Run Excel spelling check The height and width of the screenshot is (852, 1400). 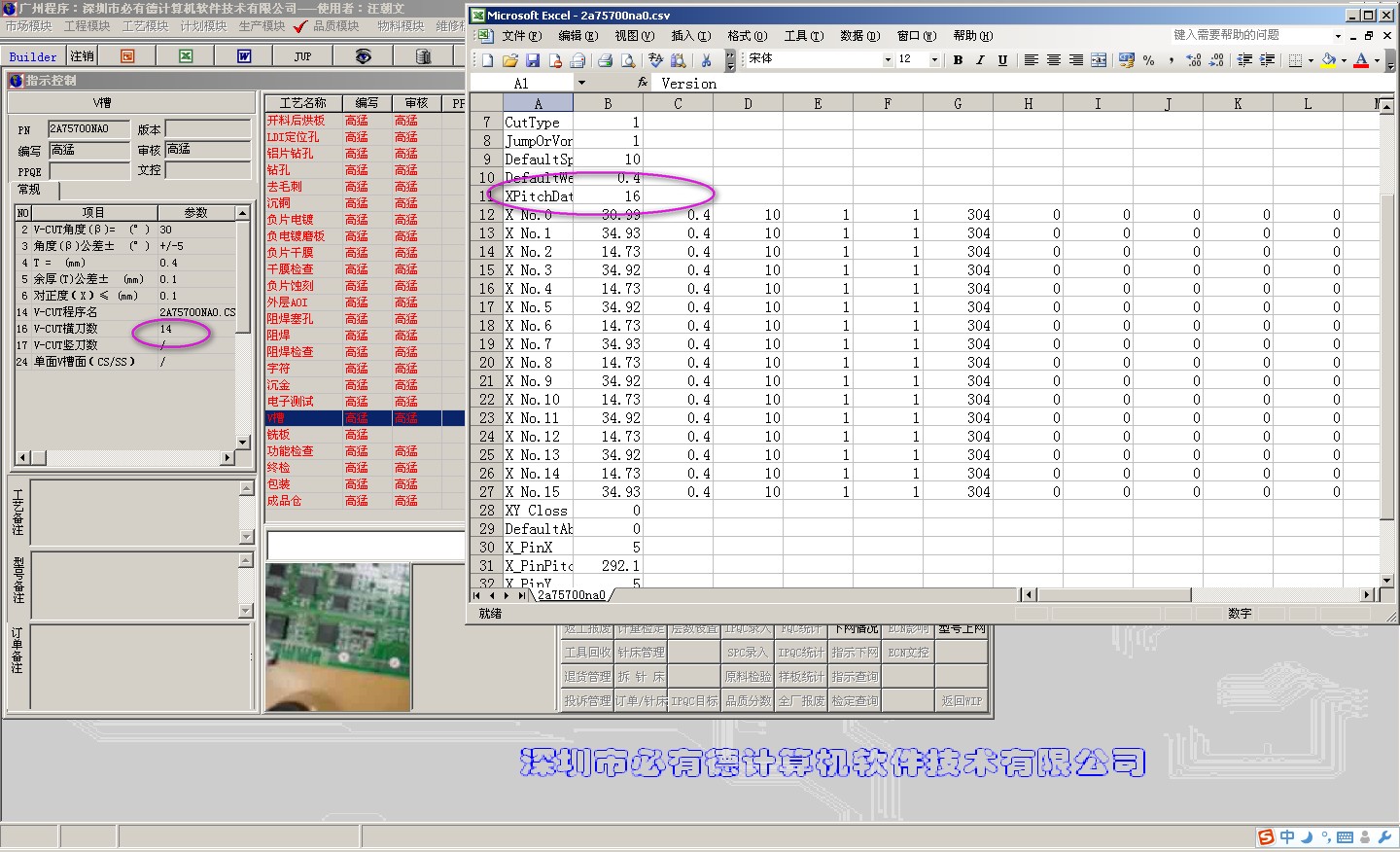656,60
